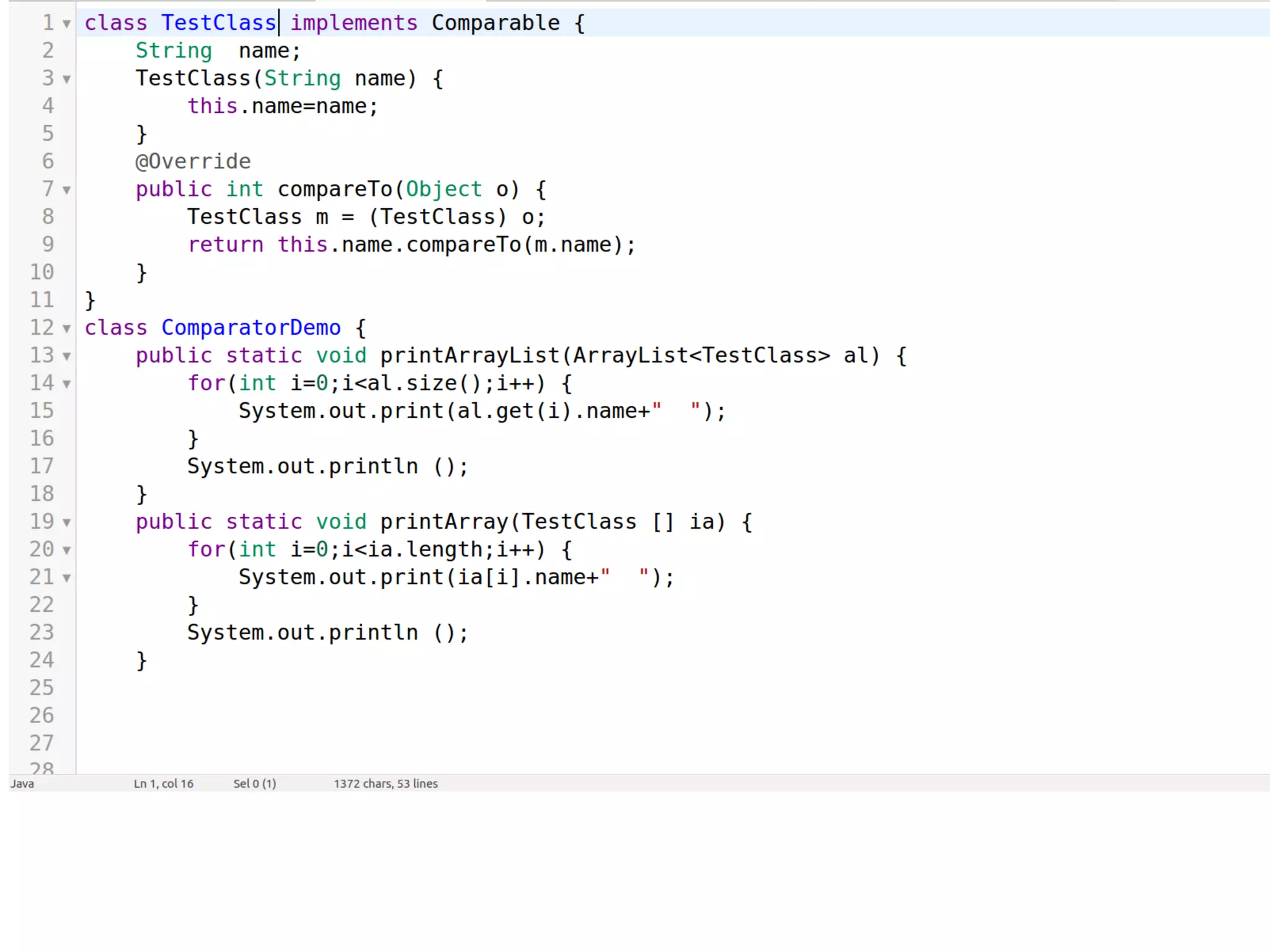
Task: Click the printArray method name on line 19
Action: point(443,522)
